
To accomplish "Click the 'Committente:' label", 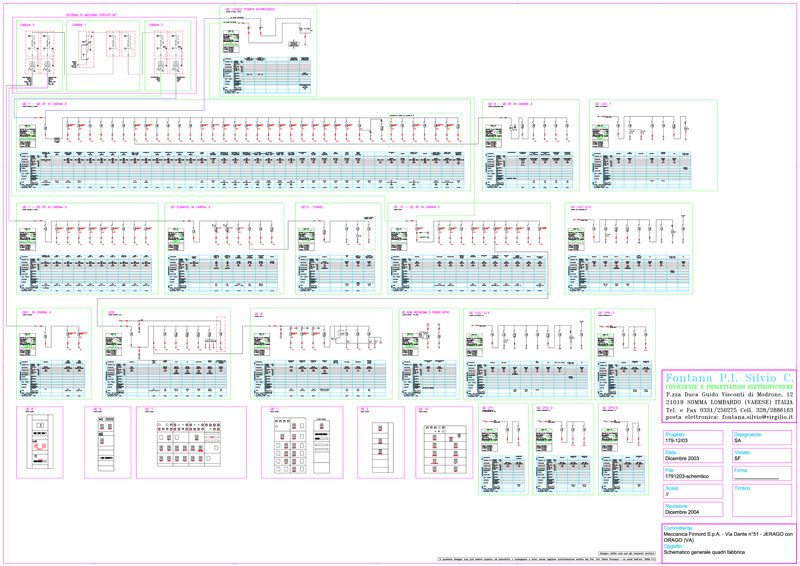I will (678, 528).
